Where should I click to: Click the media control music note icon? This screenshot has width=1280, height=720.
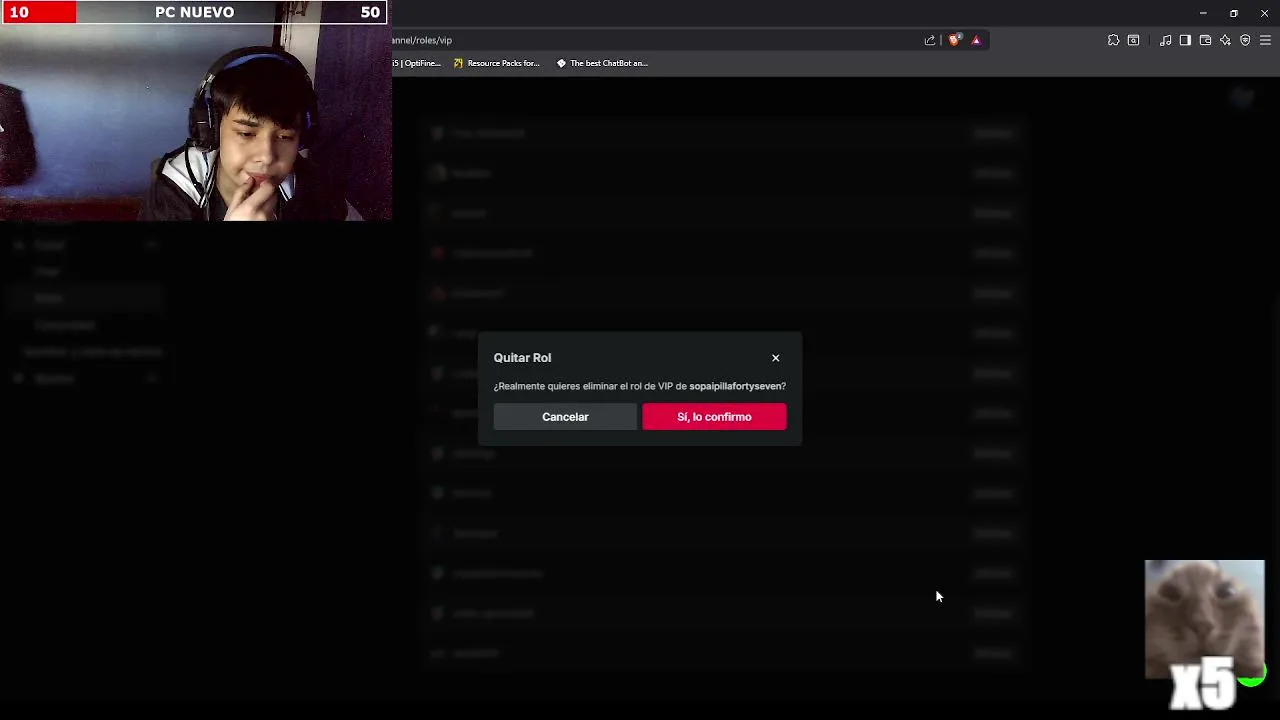1165,40
